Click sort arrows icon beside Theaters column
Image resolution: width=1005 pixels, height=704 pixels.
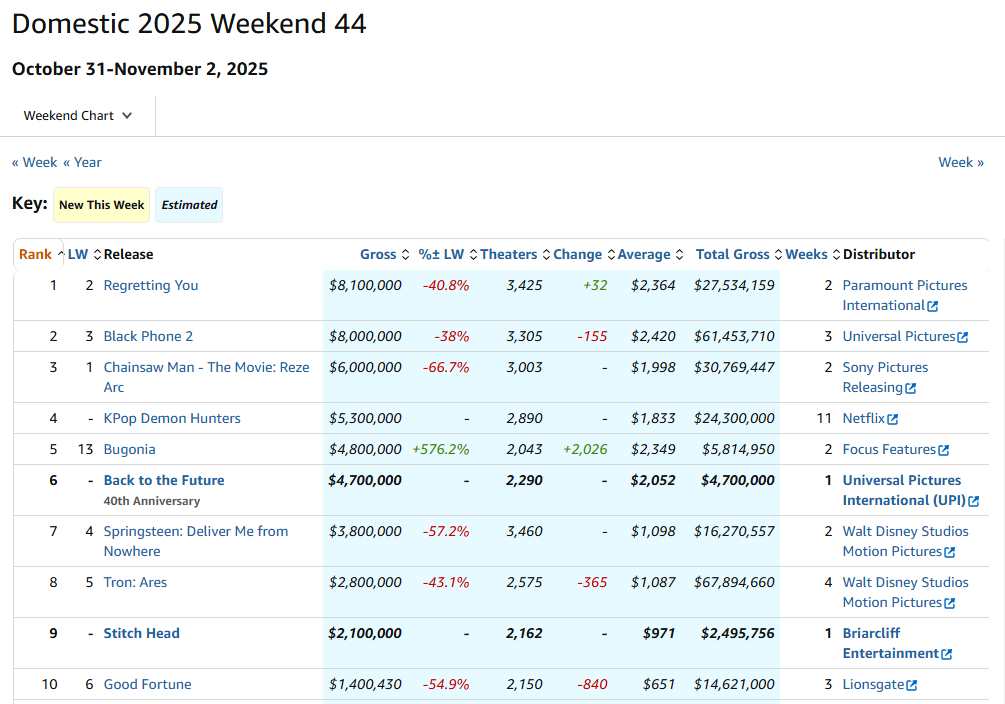pyautogui.click(x=546, y=255)
